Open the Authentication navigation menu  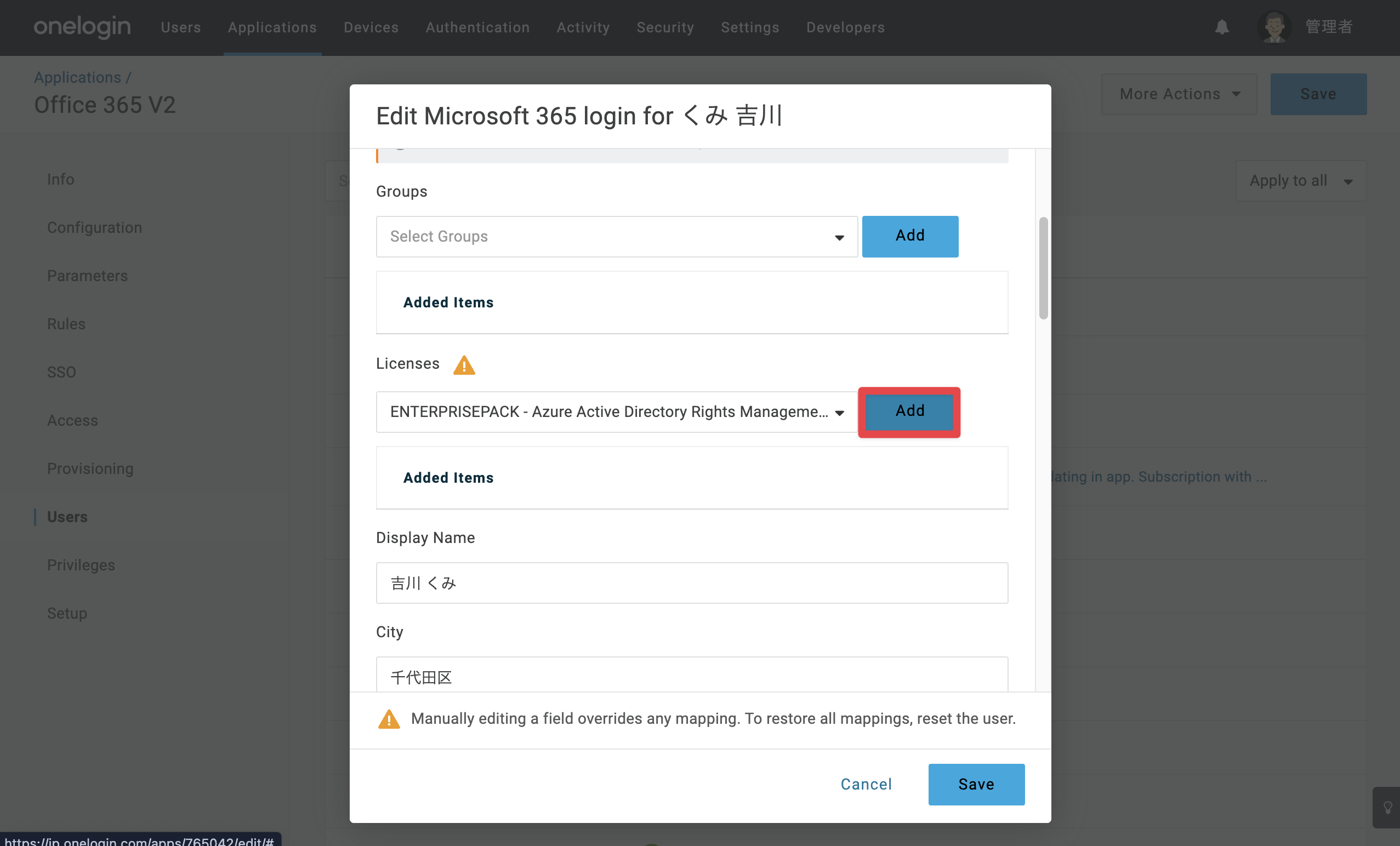[477, 27]
